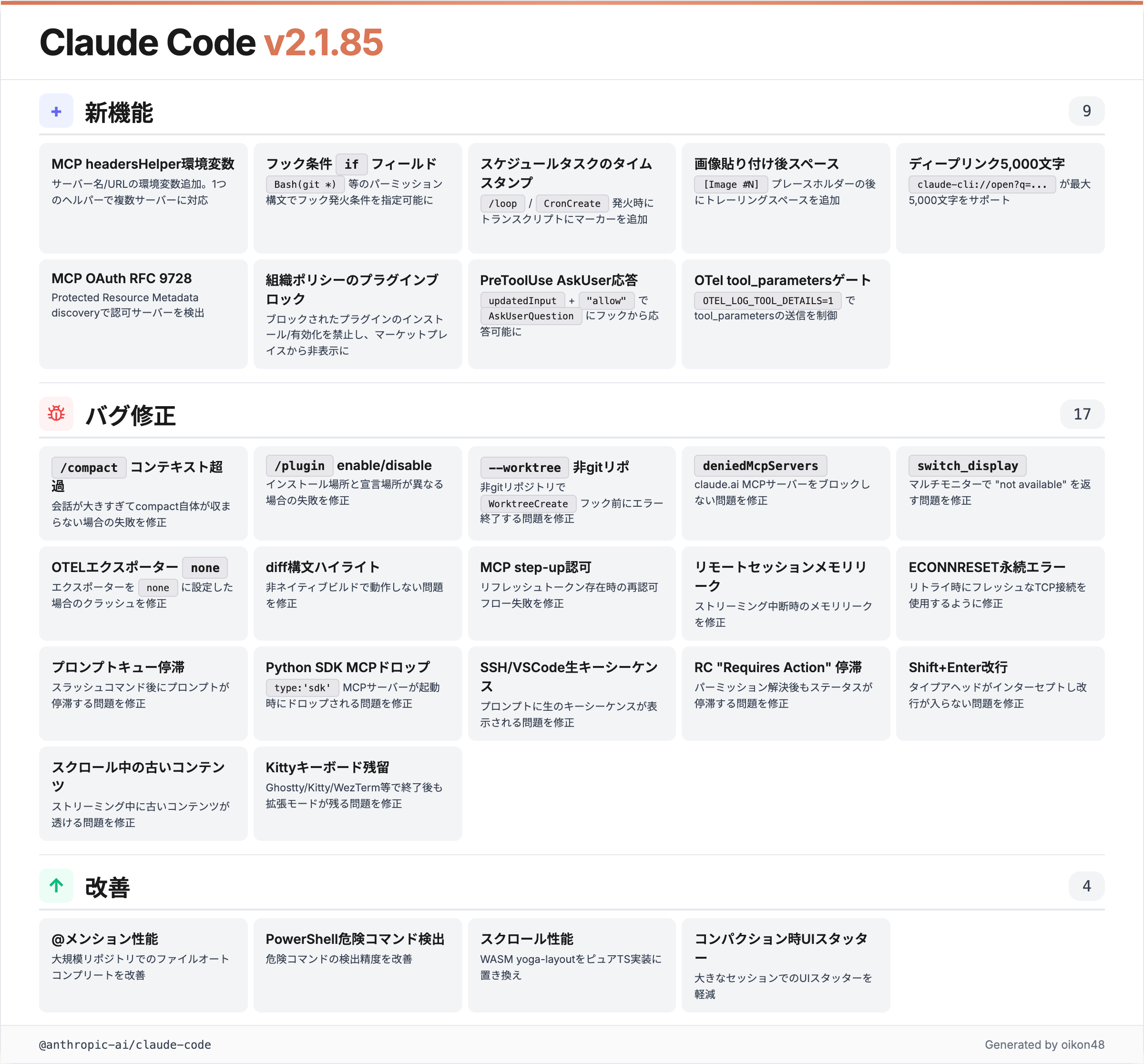Open the "画像貼り付け後スペース" card title
The height and width of the screenshot is (1064, 1144).
pyautogui.click(x=766, y=164)
